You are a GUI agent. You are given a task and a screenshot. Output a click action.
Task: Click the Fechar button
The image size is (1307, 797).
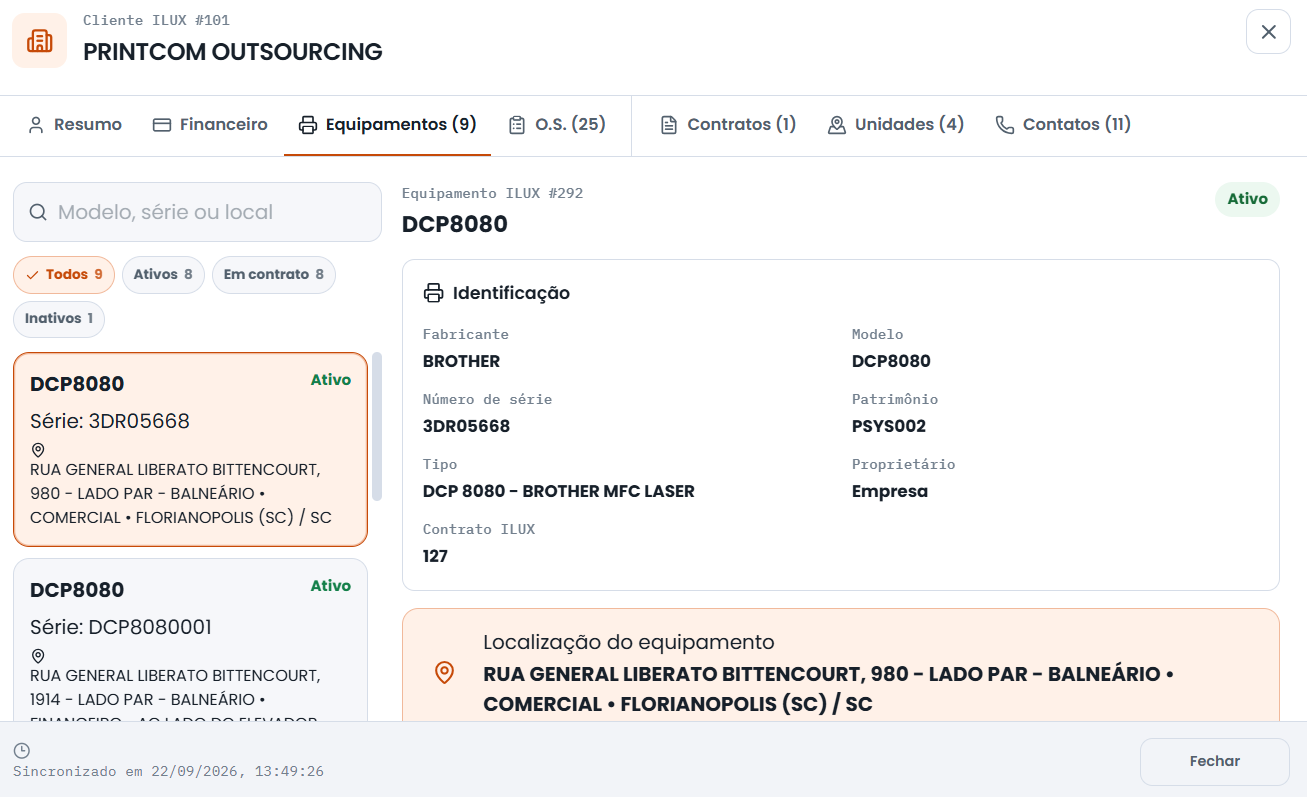1215,762
